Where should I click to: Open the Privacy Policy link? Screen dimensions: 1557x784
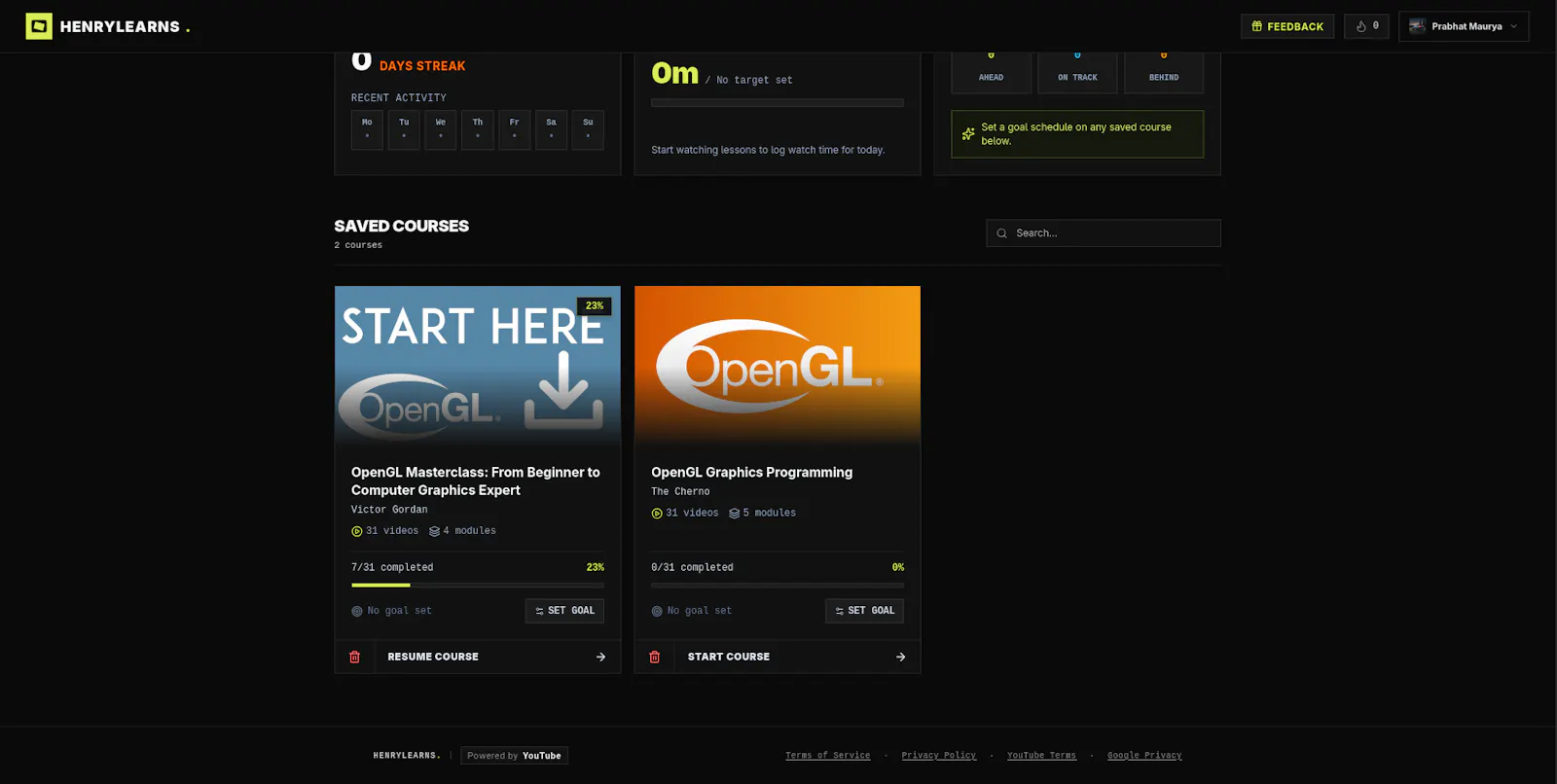click(939, 756)
